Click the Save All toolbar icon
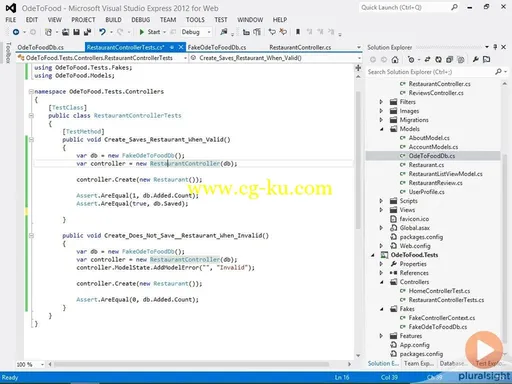Image resolution: width=512 pixels, height=384 pixels. tap(88, 32)
